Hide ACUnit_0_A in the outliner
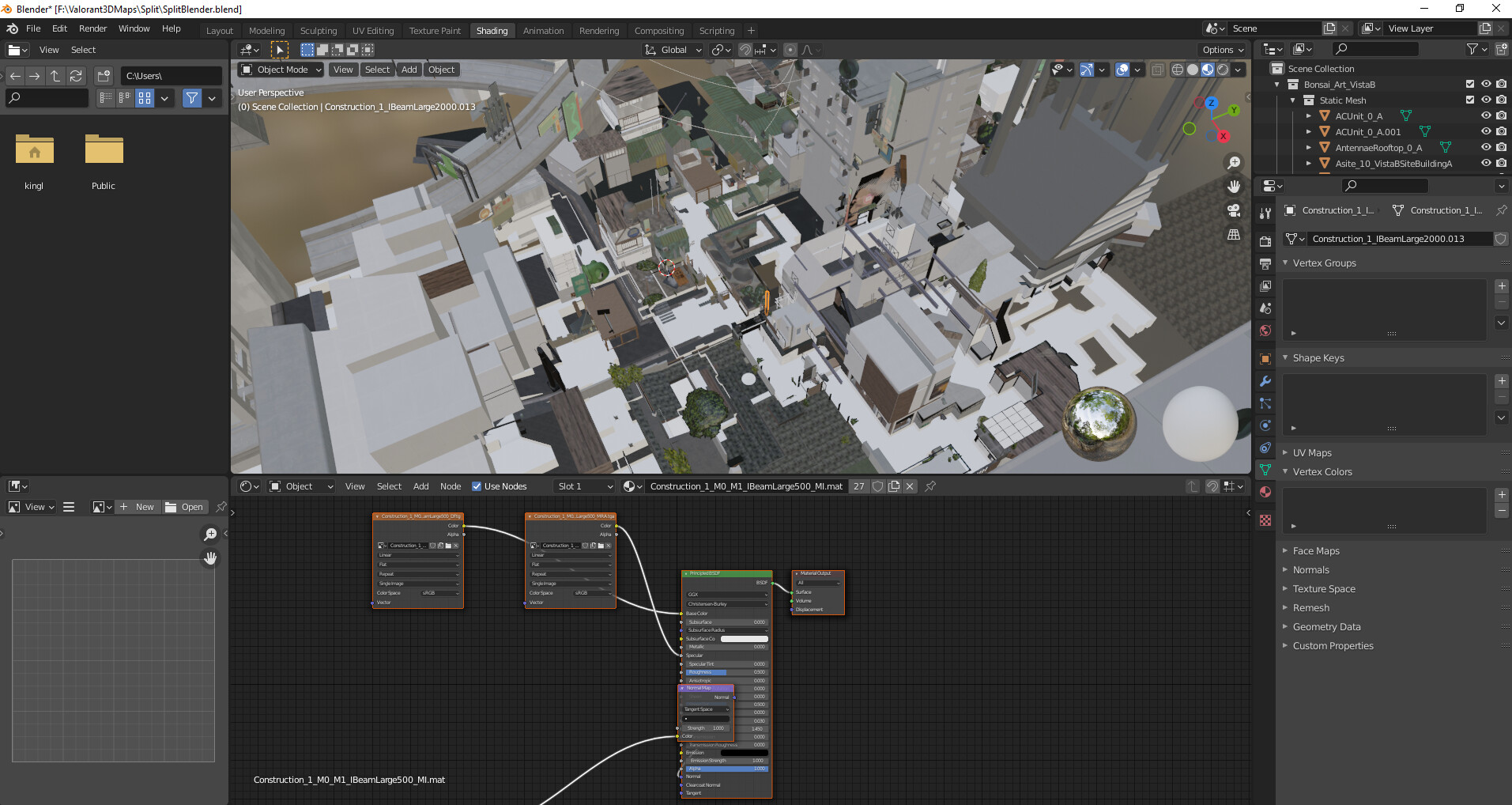1512x805 pixels. click(1487, 115)
